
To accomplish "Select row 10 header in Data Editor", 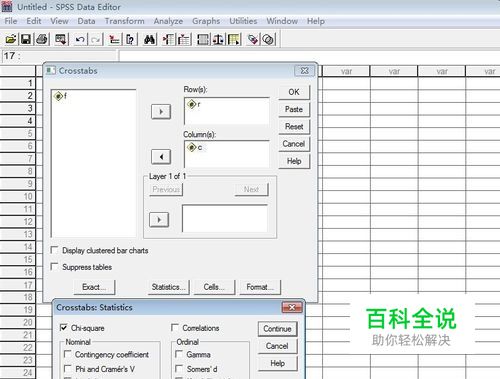I will [x=18, y=196].
